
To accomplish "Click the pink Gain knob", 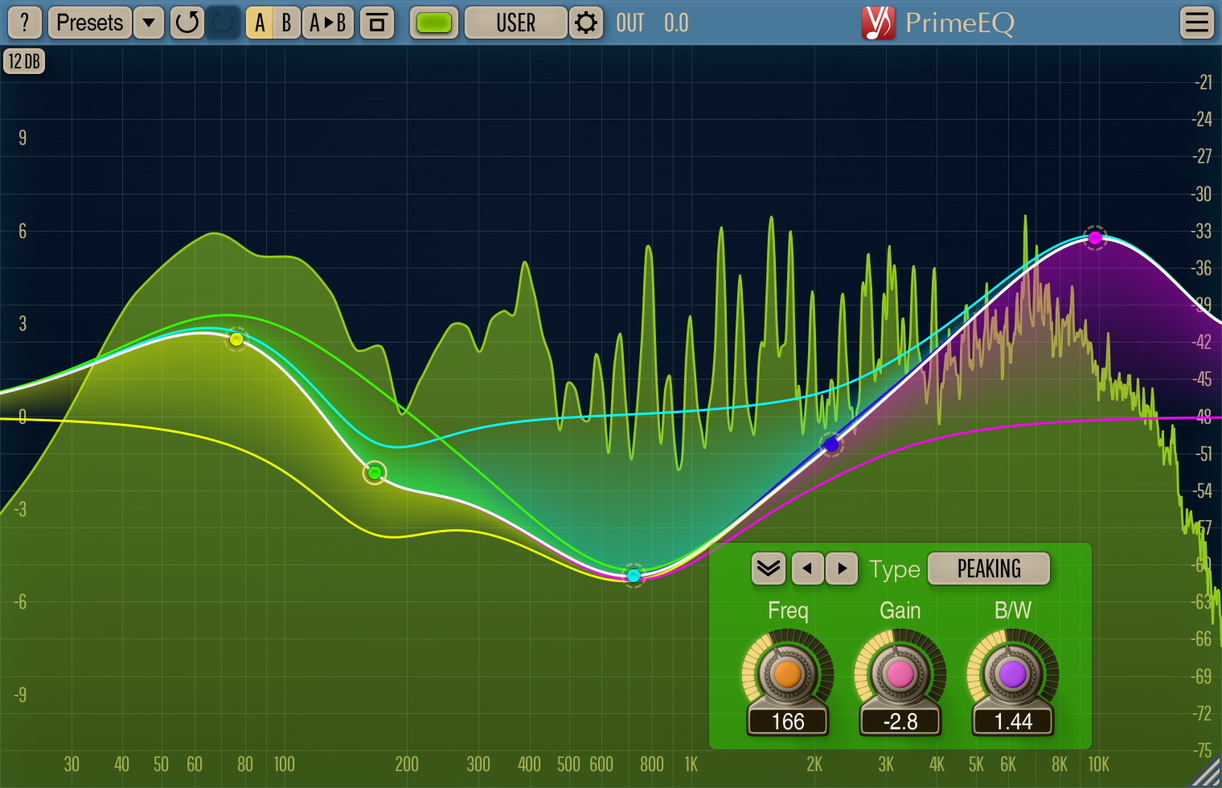I will point(900,674).
